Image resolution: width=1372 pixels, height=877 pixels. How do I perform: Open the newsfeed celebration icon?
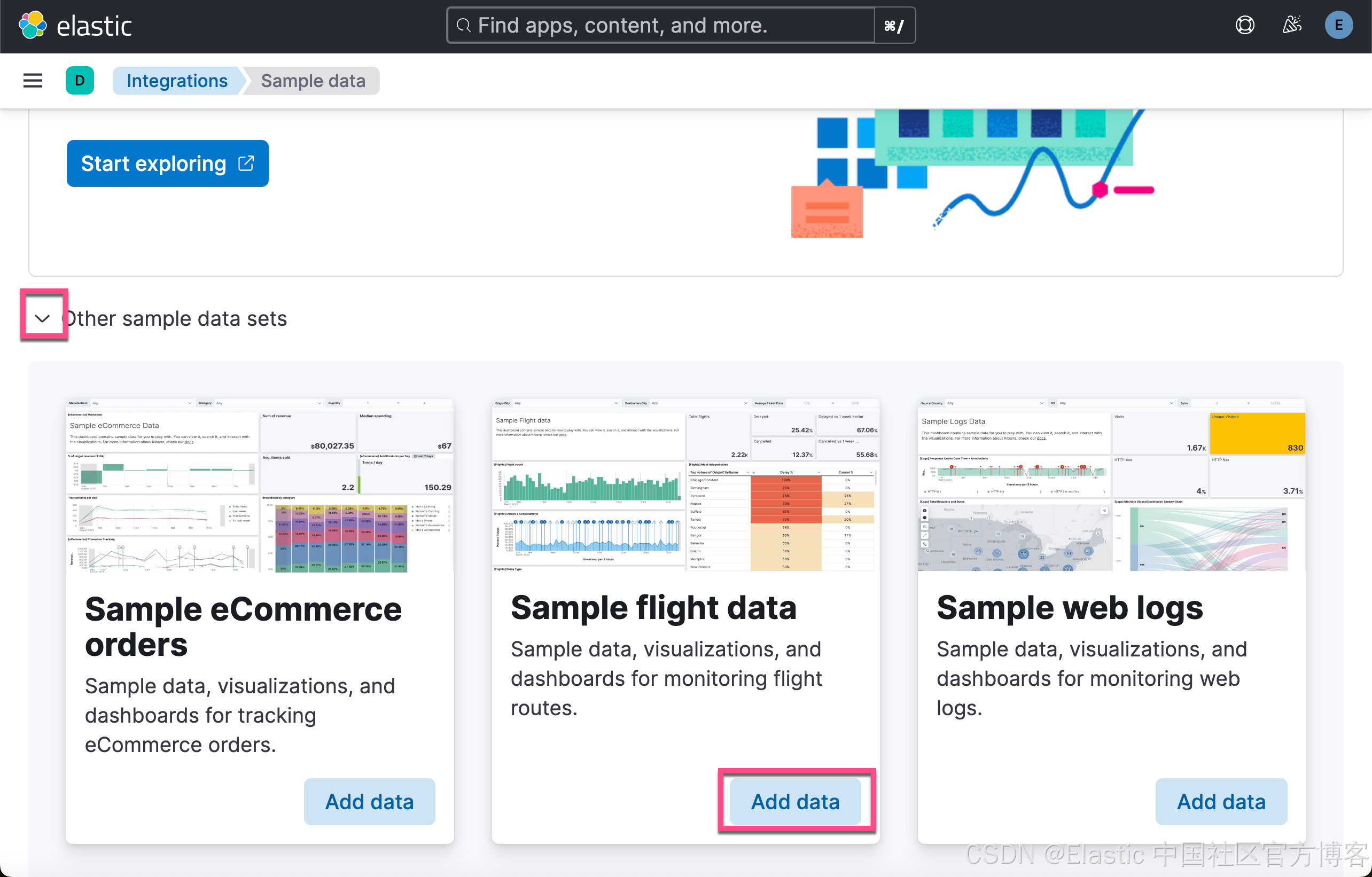pyautogui.click(x=1292, y=26)
